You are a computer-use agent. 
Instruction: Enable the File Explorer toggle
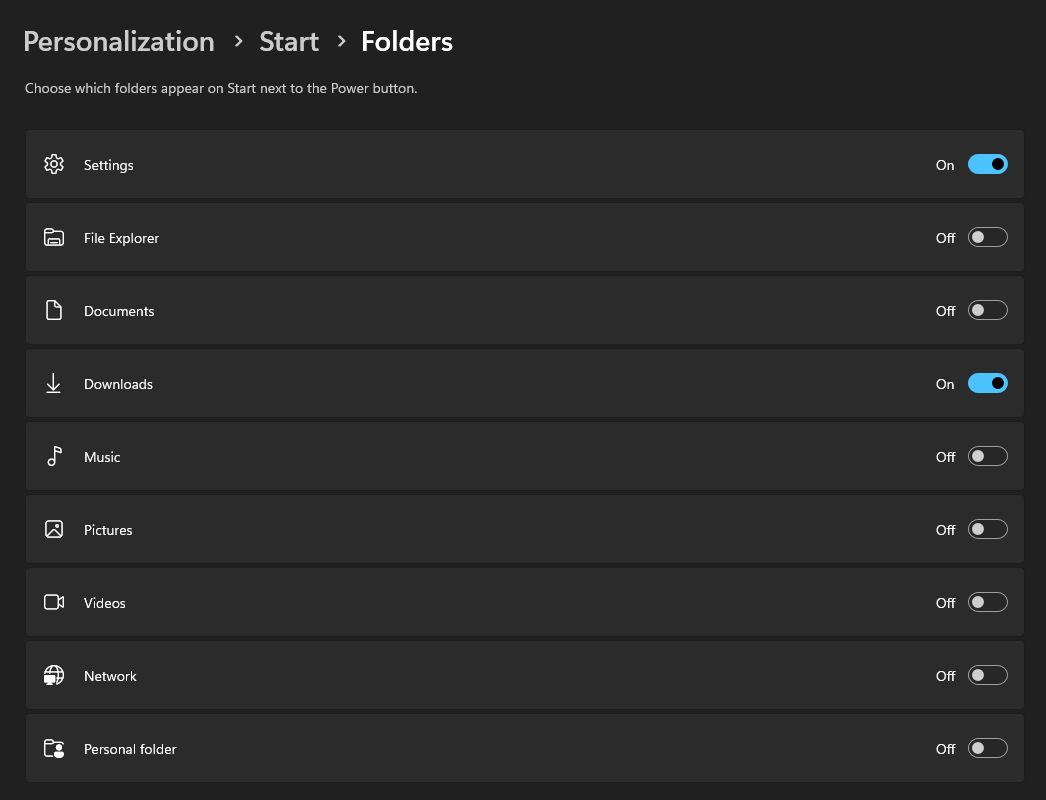pyautogui.click(x=987, y=238)
